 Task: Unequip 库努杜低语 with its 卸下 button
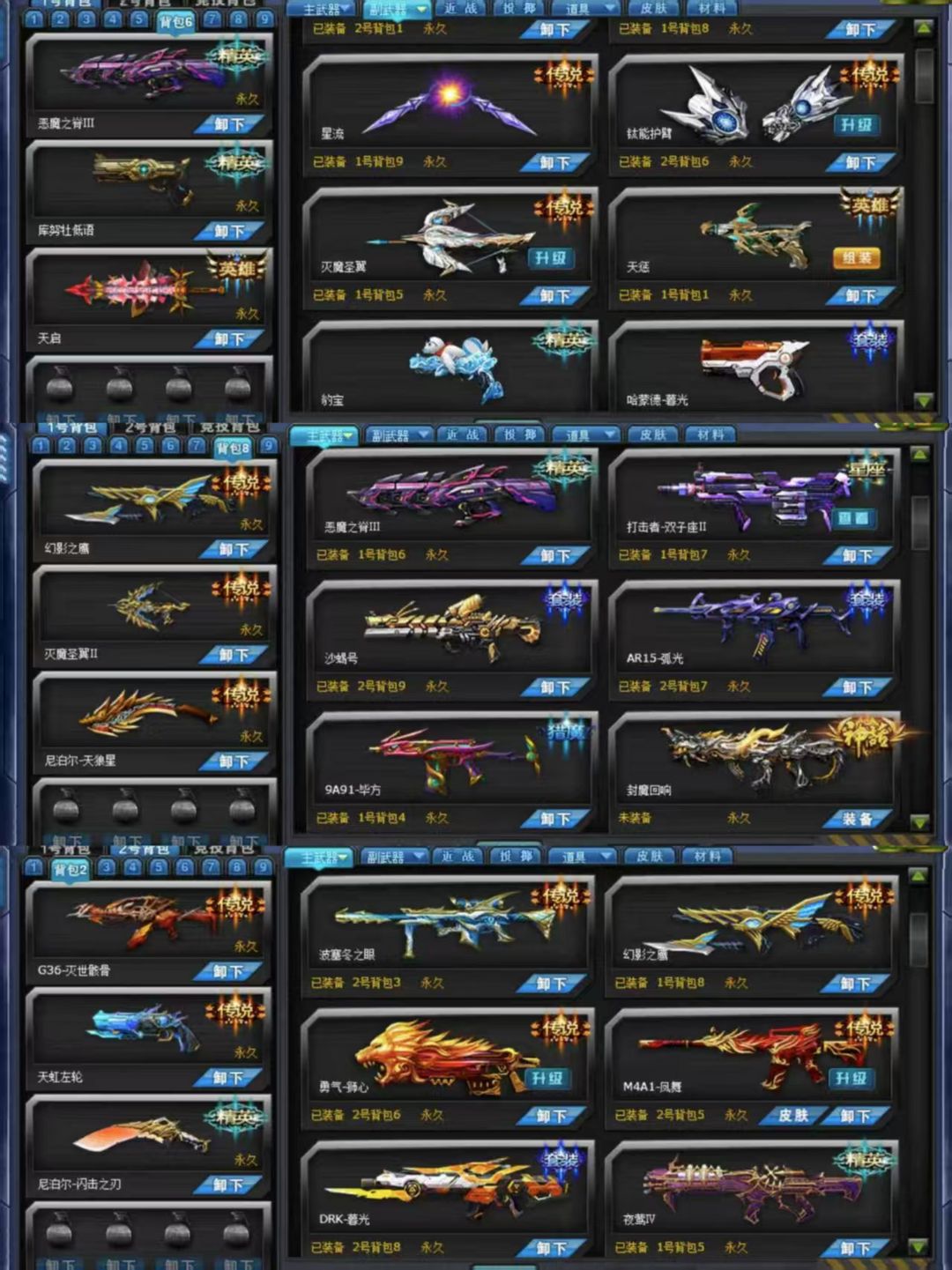[x=229, y=232]
